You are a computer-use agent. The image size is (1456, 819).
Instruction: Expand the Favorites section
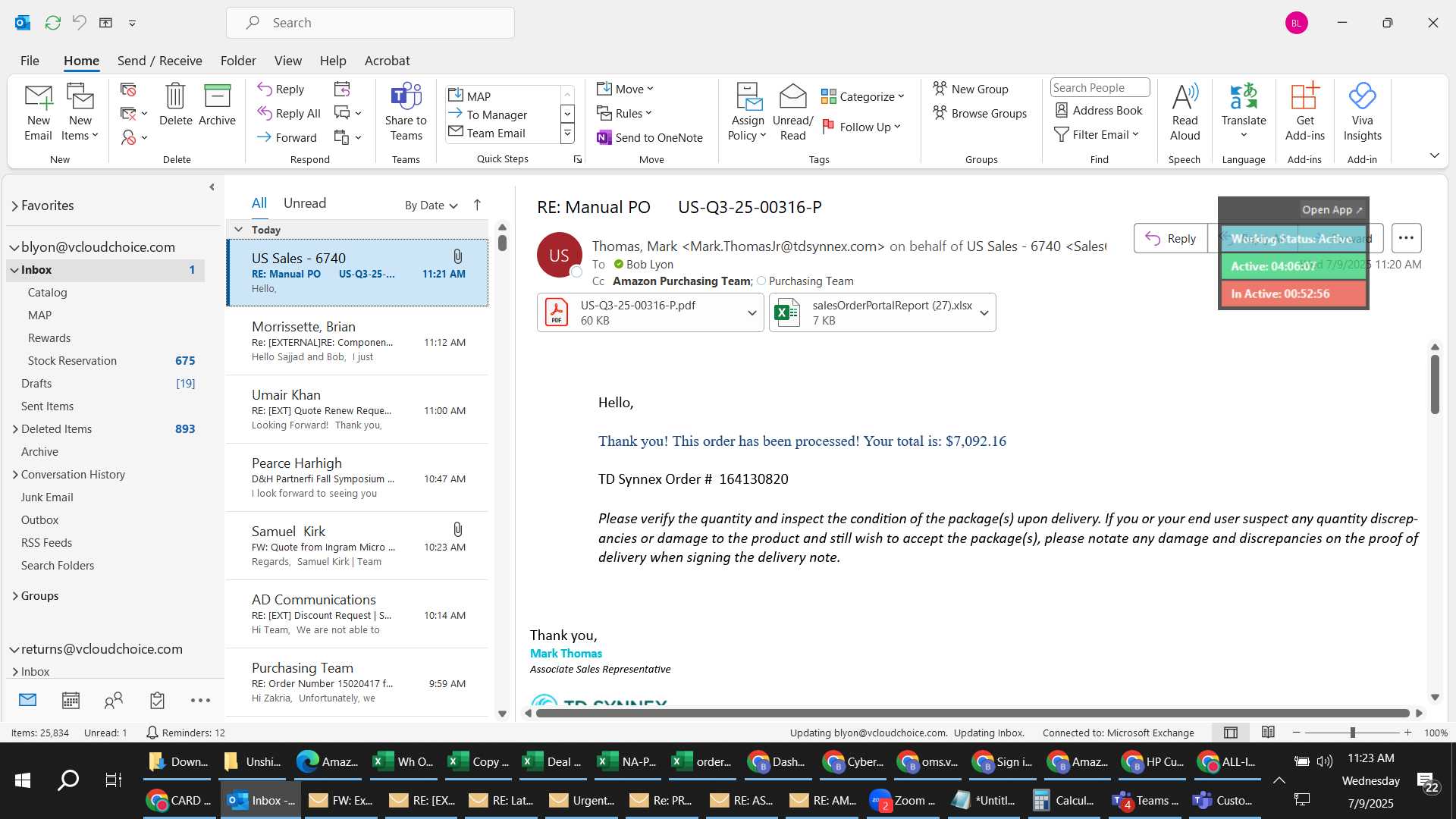pyautogui.click(x=15, y=206)
